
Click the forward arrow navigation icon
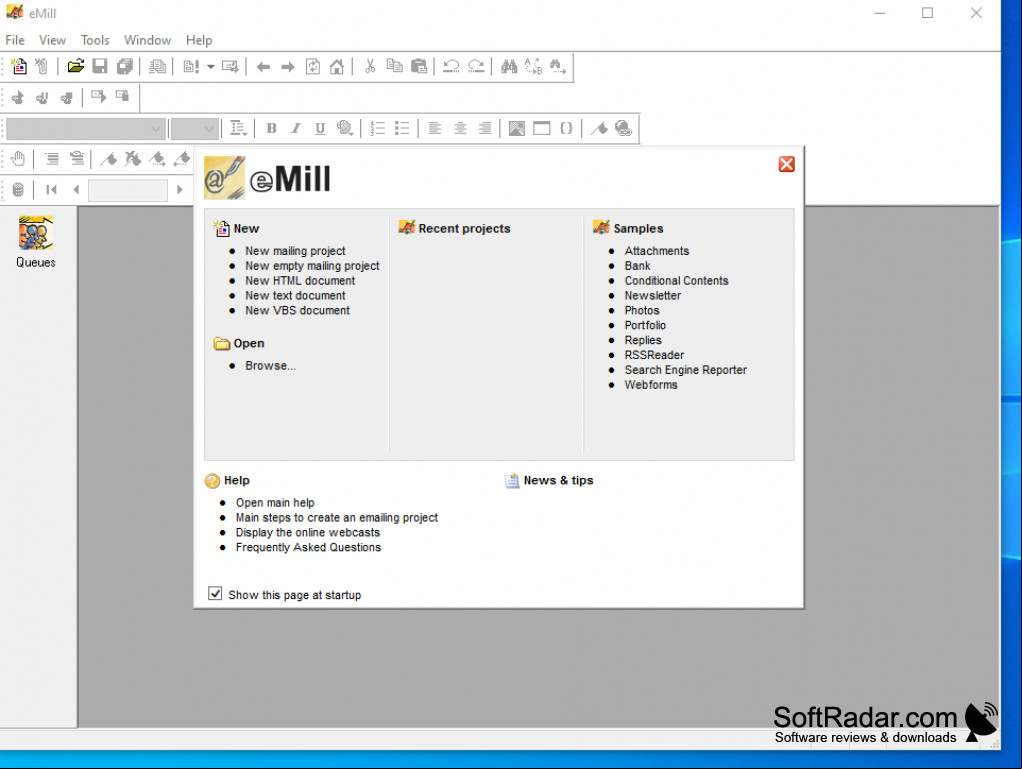pos(287,67)
